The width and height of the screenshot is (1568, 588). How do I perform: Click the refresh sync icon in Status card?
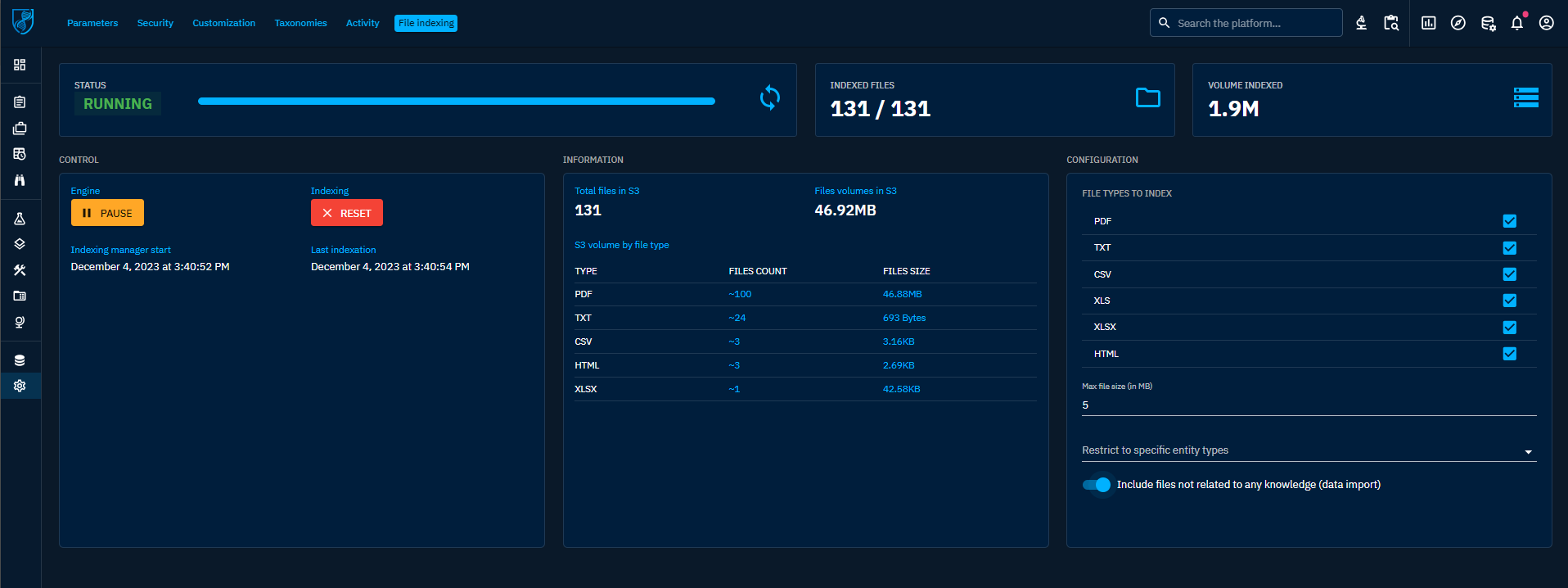pyautogui.click(x=769, y=98)
